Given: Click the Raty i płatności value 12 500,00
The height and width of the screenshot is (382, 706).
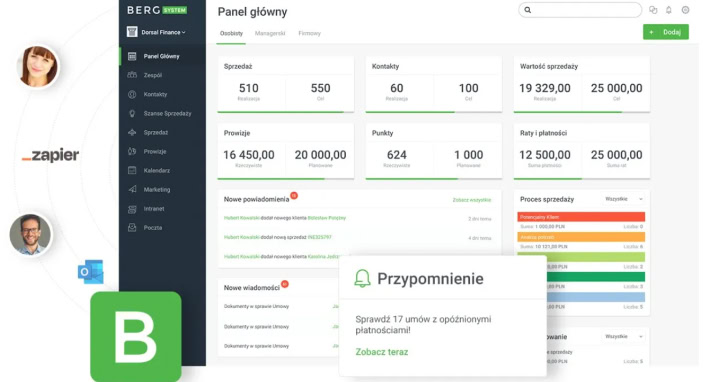Looking at the screenshot, I should [545, 155].
